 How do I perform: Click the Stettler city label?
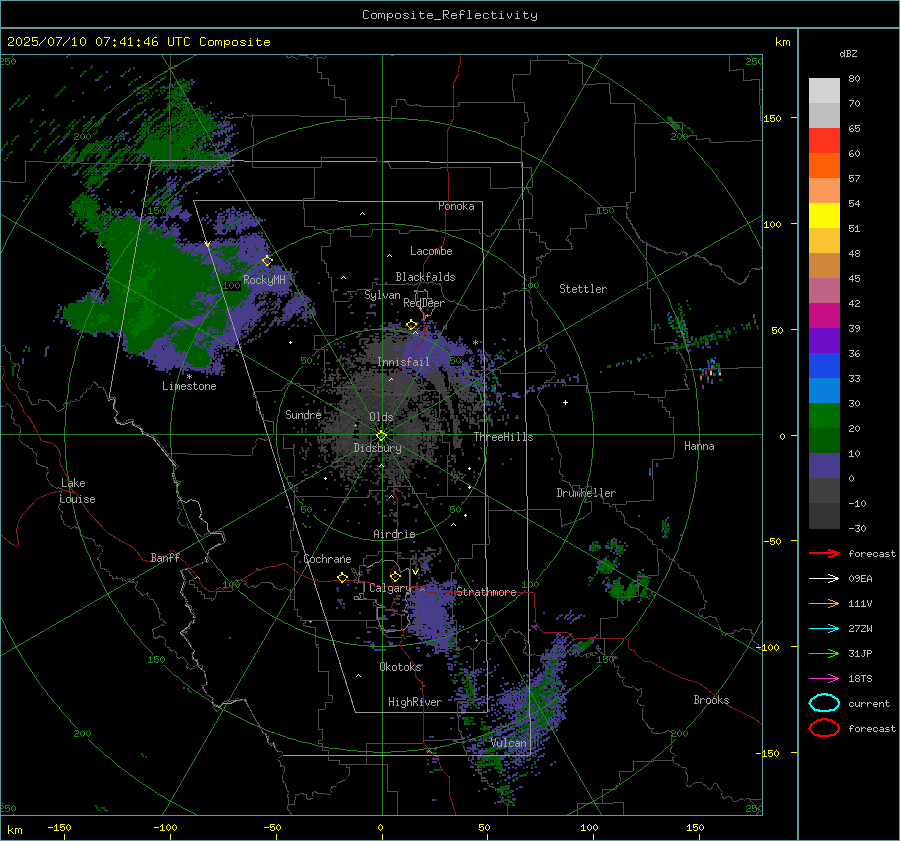click(583, 289)
